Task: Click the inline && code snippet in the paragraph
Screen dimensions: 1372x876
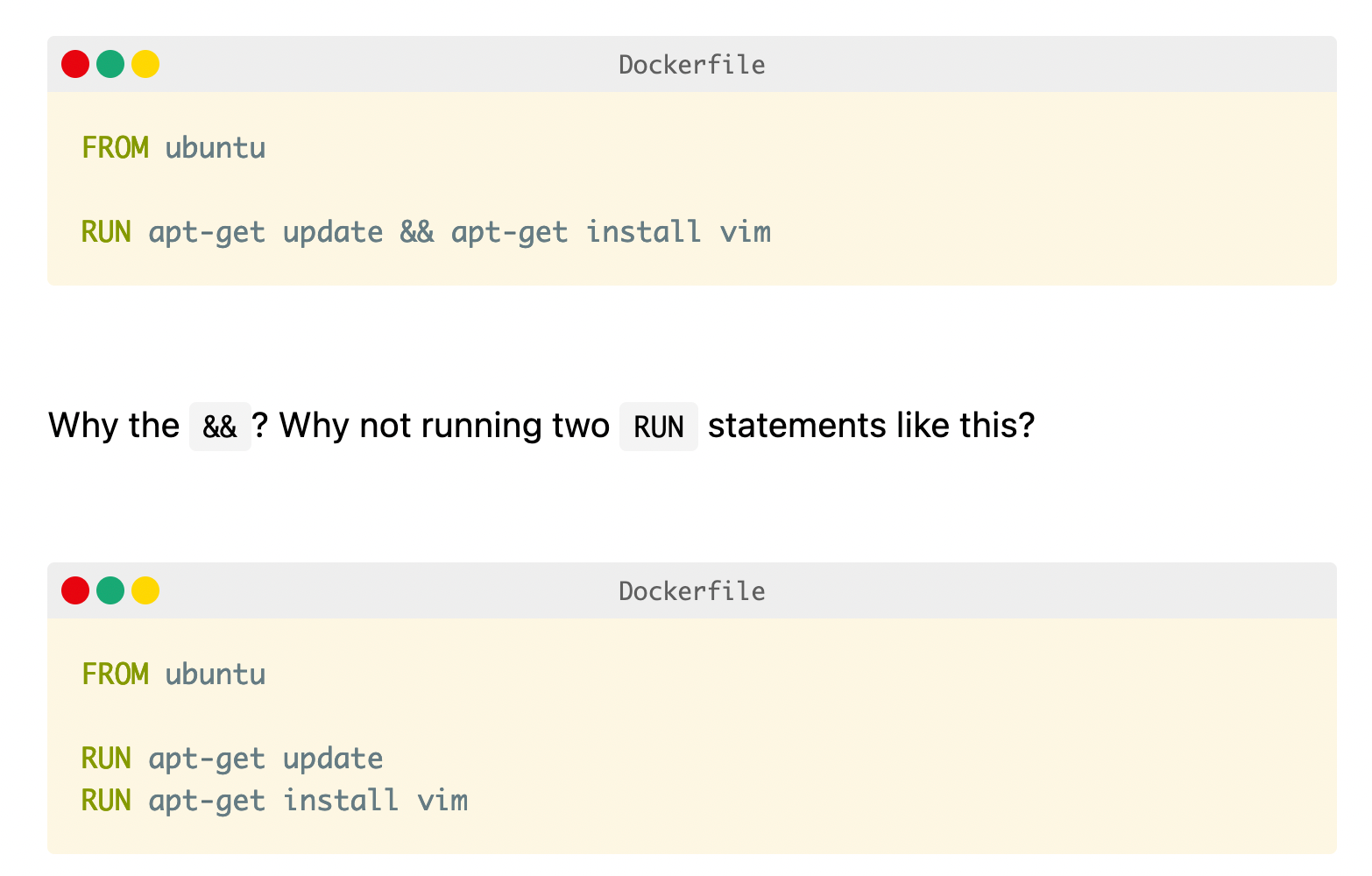Action: point(220,427)
